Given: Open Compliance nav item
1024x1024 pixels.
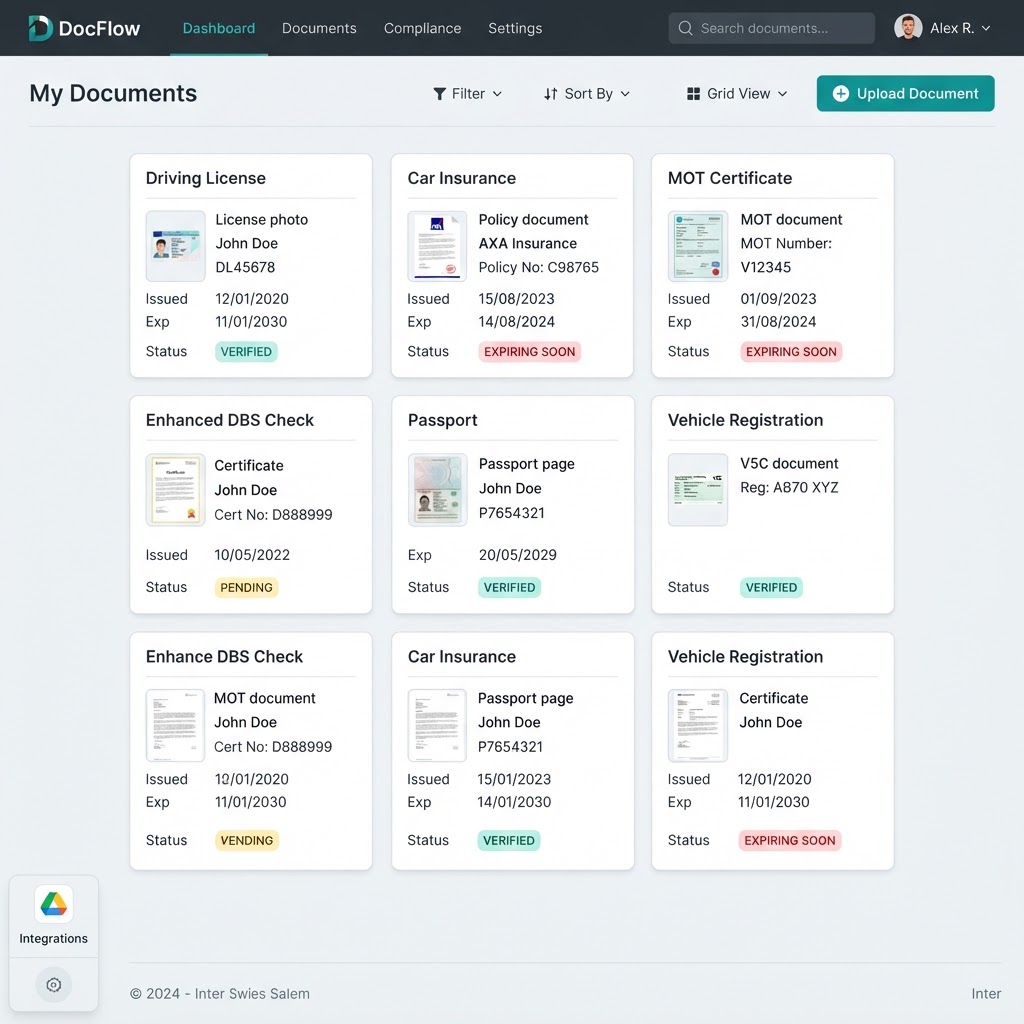Looking at the screenshot, I should tap(423, 28).
